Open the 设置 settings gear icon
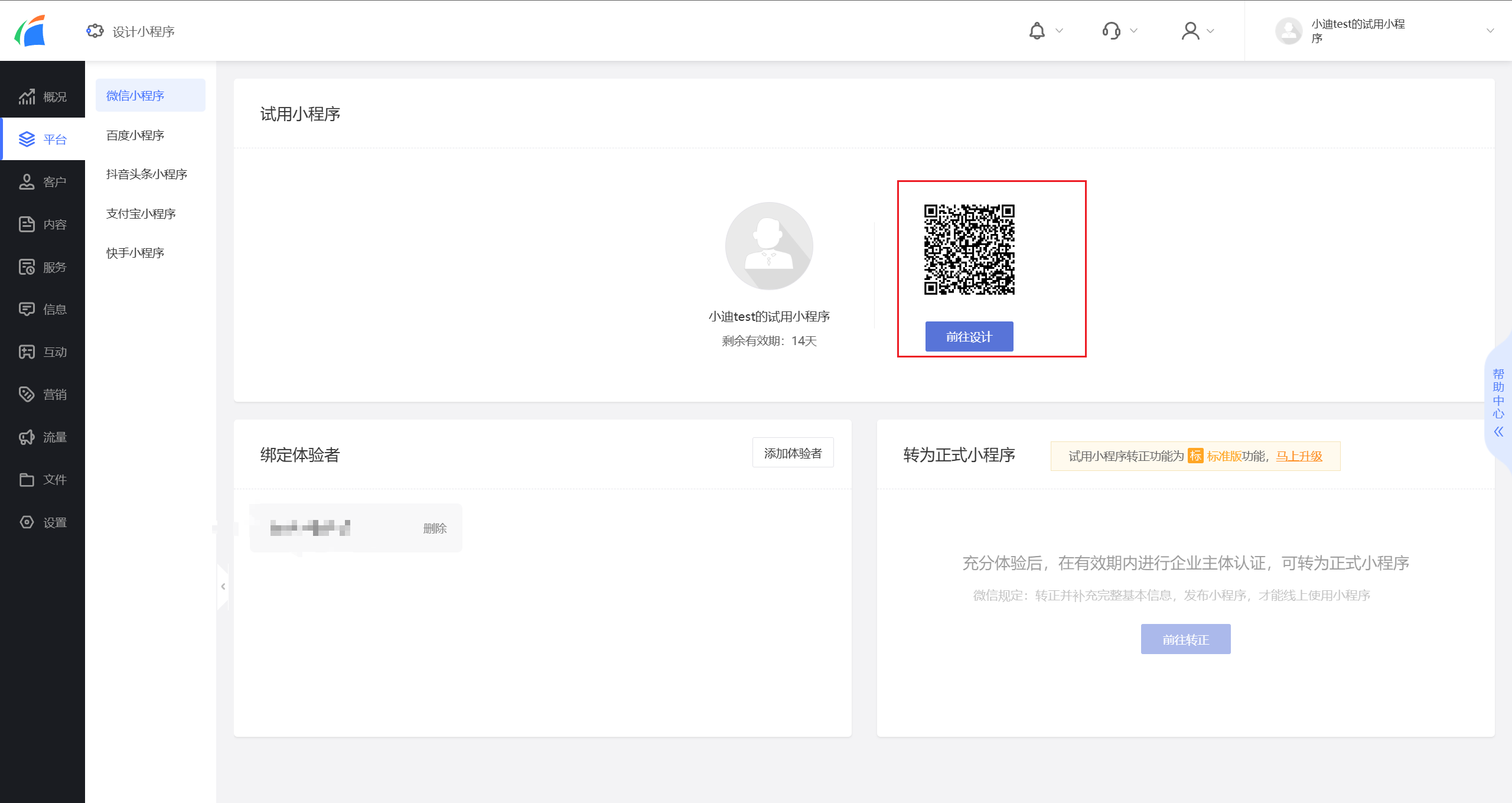1512x803 pixels. click(27, 522)
